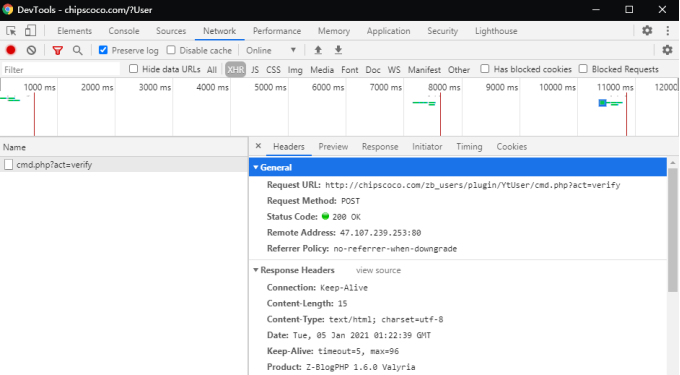The width and height of the screenshot is (680, 375).
Task: Filter requests by Font
Action: (350, 69)
